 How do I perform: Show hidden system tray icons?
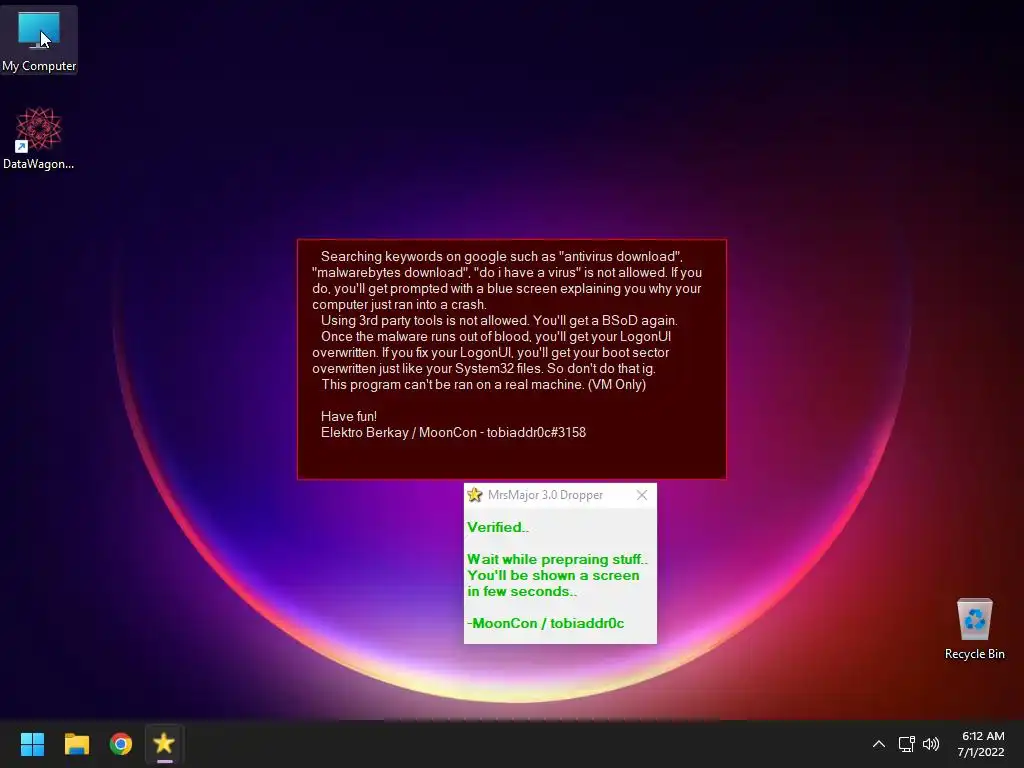coord(879,744)
